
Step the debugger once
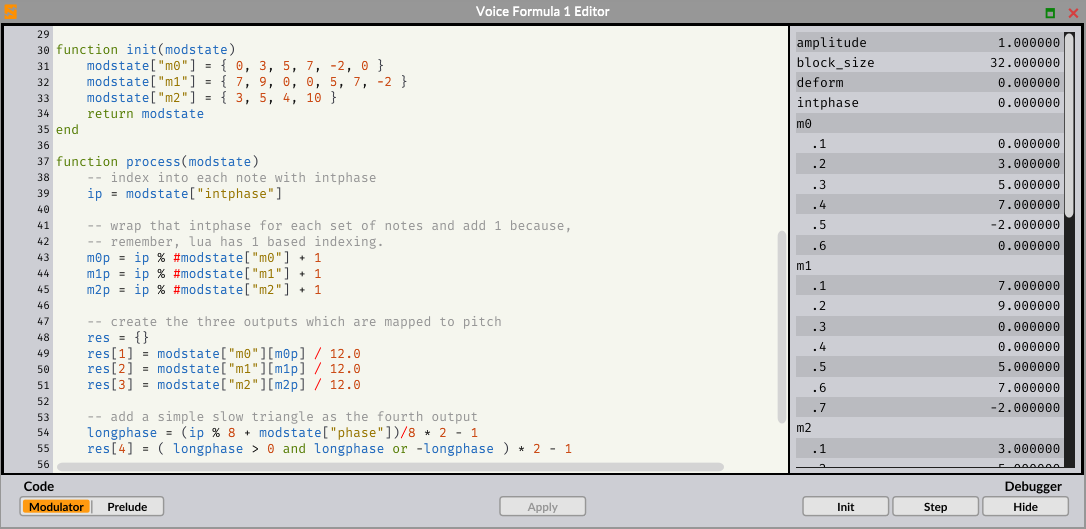pyautogui.click(x=935, y=507)
